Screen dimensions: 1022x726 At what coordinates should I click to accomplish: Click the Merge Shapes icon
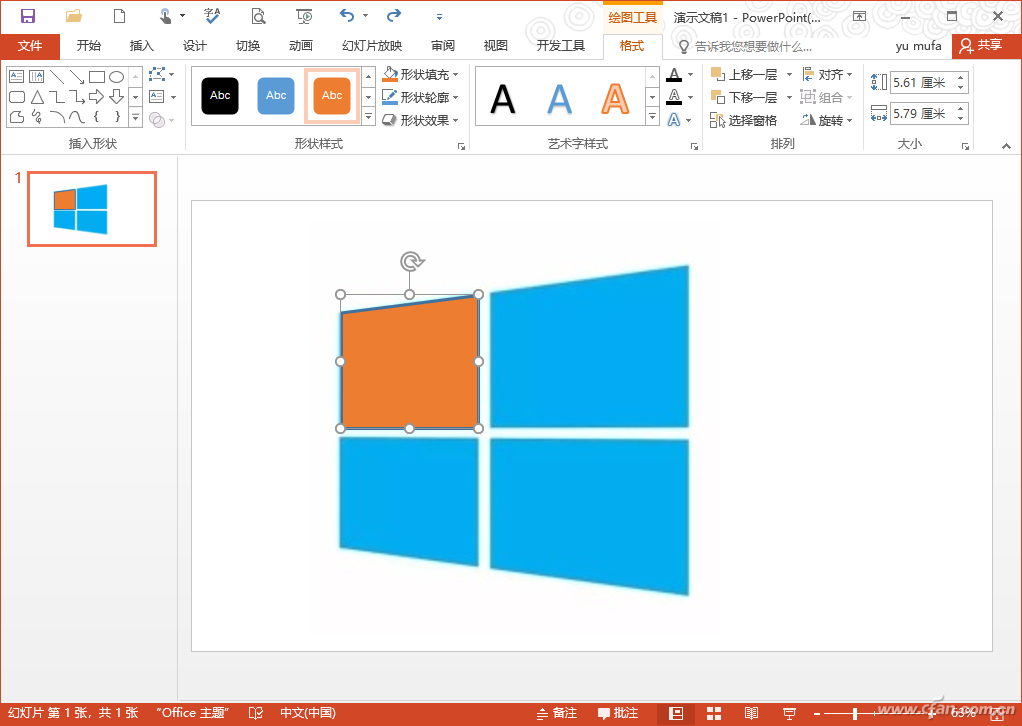(157, 120)
